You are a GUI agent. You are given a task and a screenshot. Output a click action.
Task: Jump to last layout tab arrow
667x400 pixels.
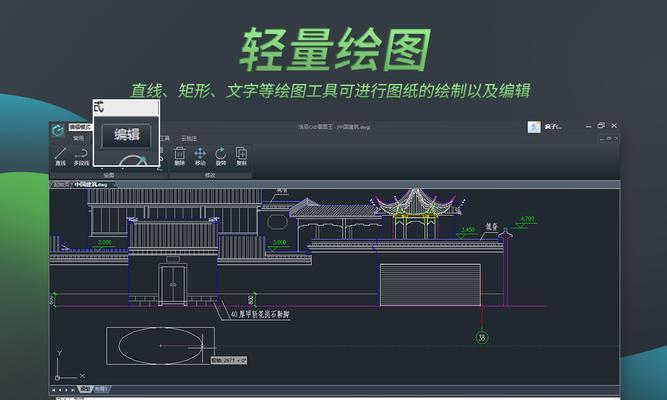73,389
